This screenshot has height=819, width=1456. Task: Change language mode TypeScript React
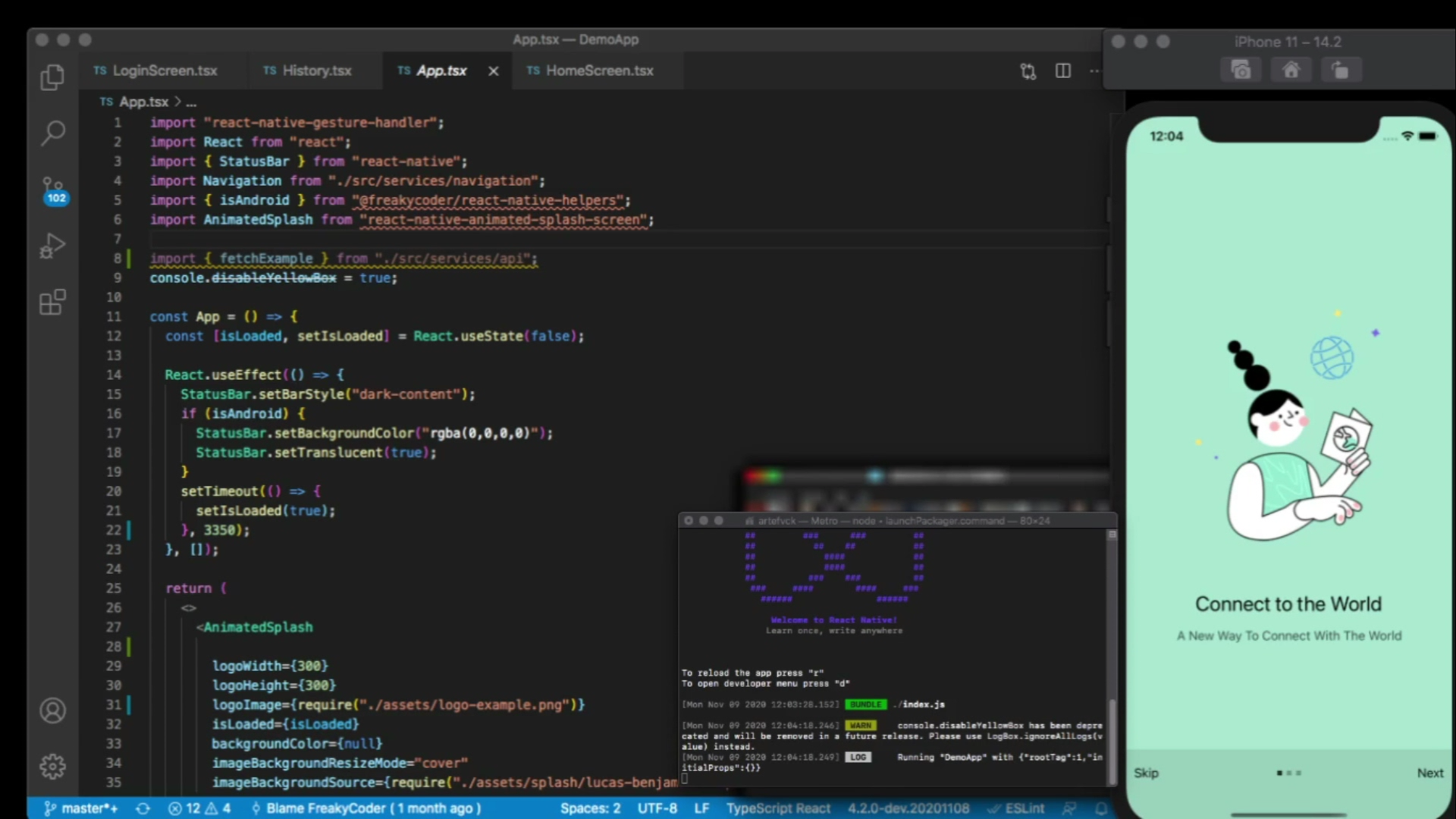pos(778,808)
